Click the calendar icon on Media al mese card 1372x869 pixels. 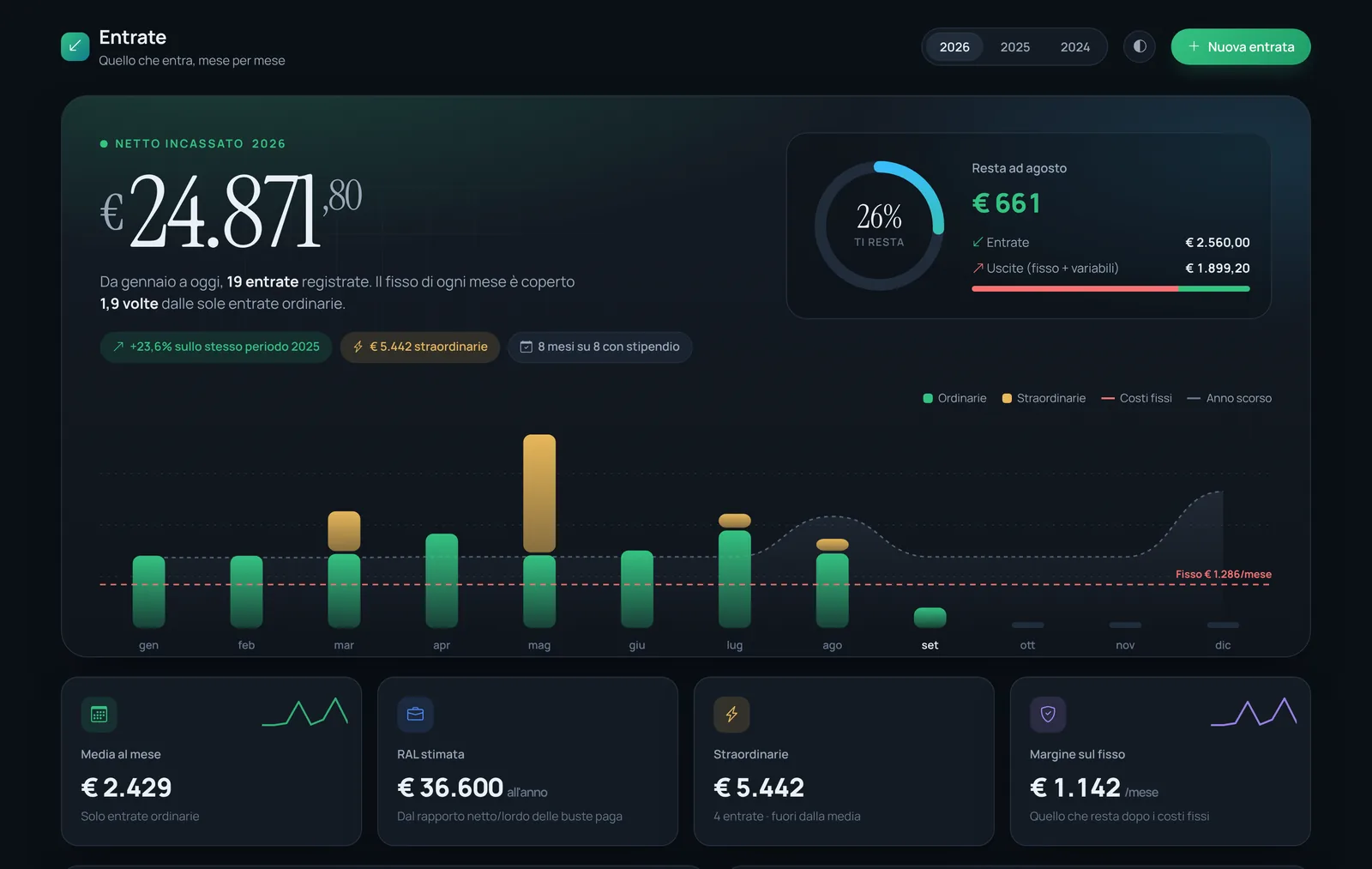(99, 714)
